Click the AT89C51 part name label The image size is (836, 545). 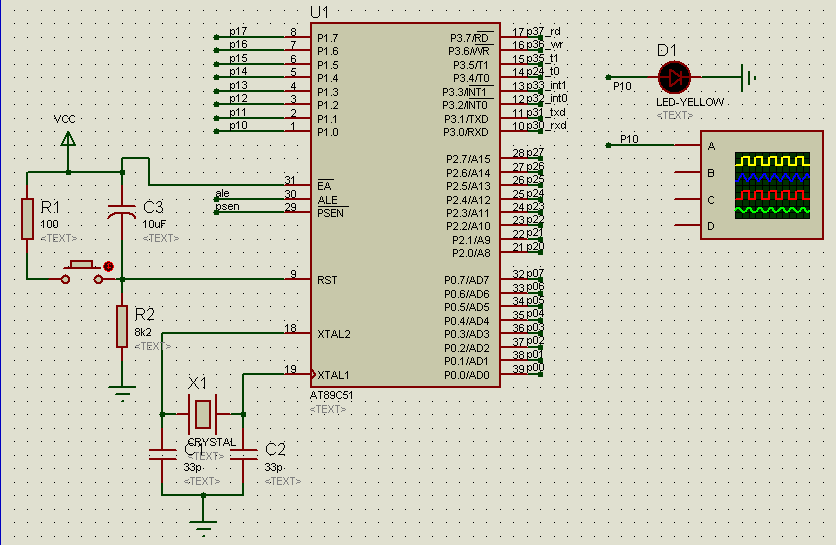331,396
